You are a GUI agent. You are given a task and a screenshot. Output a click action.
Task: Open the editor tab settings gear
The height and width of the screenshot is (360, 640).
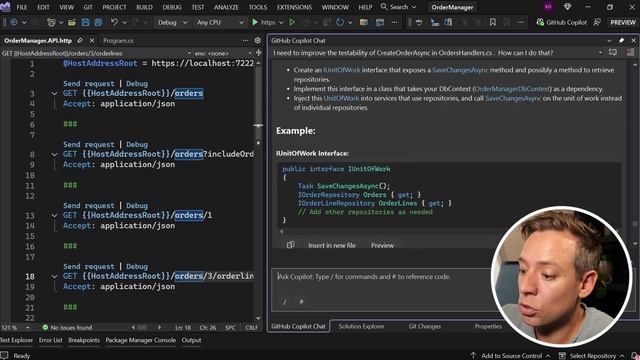tap(258, 40)
